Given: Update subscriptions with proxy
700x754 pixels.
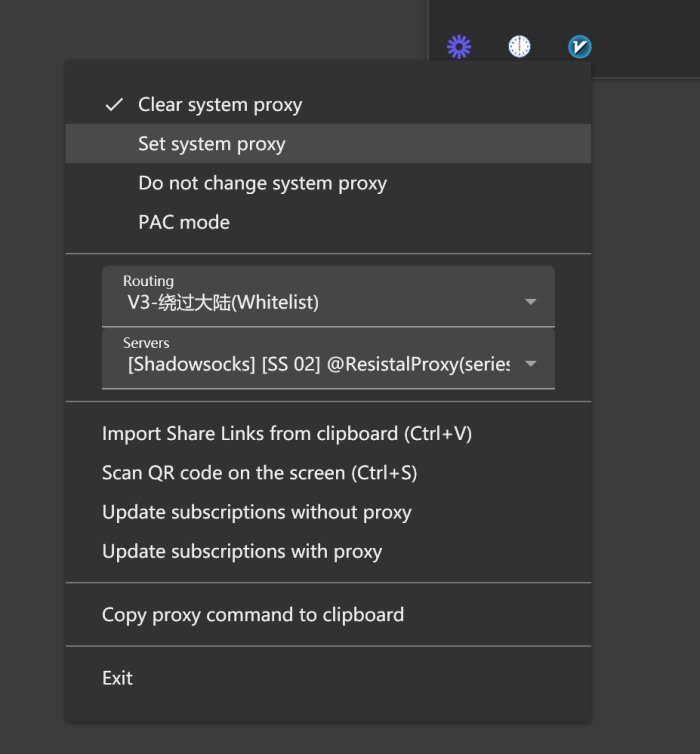Looking at the screenshot, I should 242,551.
